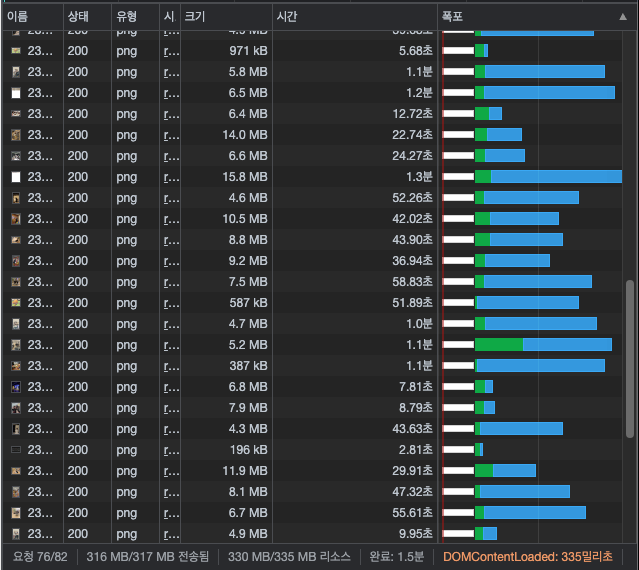The height and width of the screenshot is (570, 639).
Task: Click the DOMContentLoaded: 335밀리초 status entry
Action: click(x=528, y=557)
